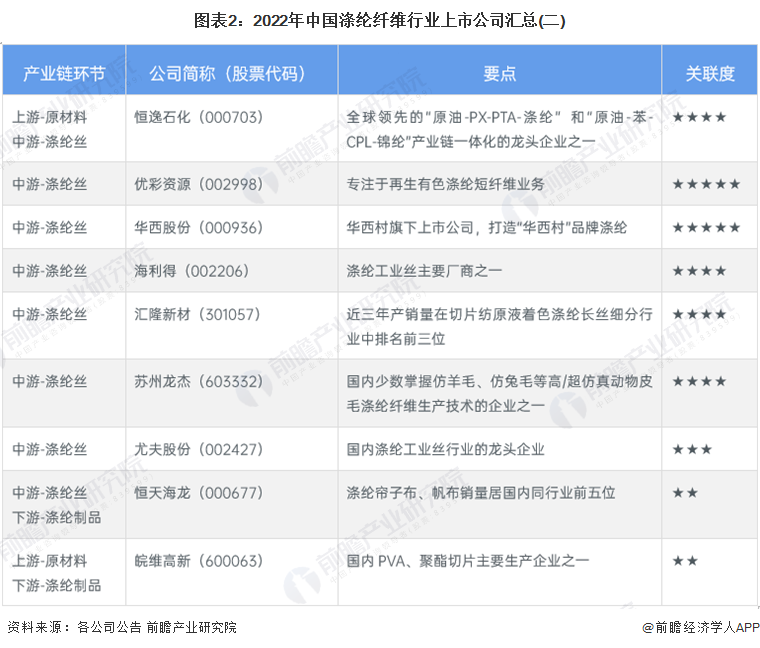The height and width of the screenshot is (648, 760).
Task: Click 上游-原材料 in the 恒逸石化 row
Action: 49,117
